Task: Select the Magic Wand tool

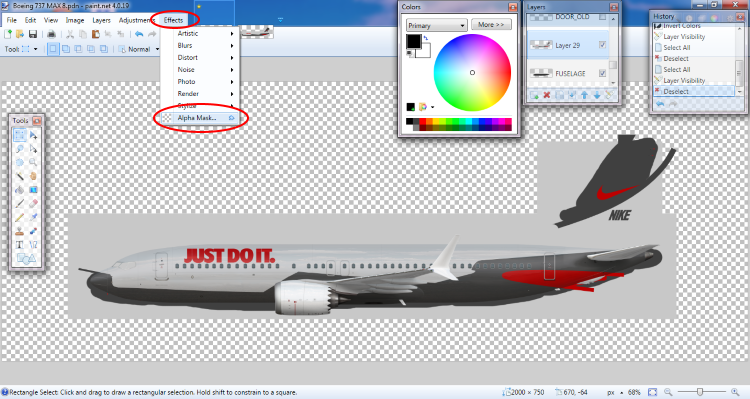Action: [x=20, y=176]
